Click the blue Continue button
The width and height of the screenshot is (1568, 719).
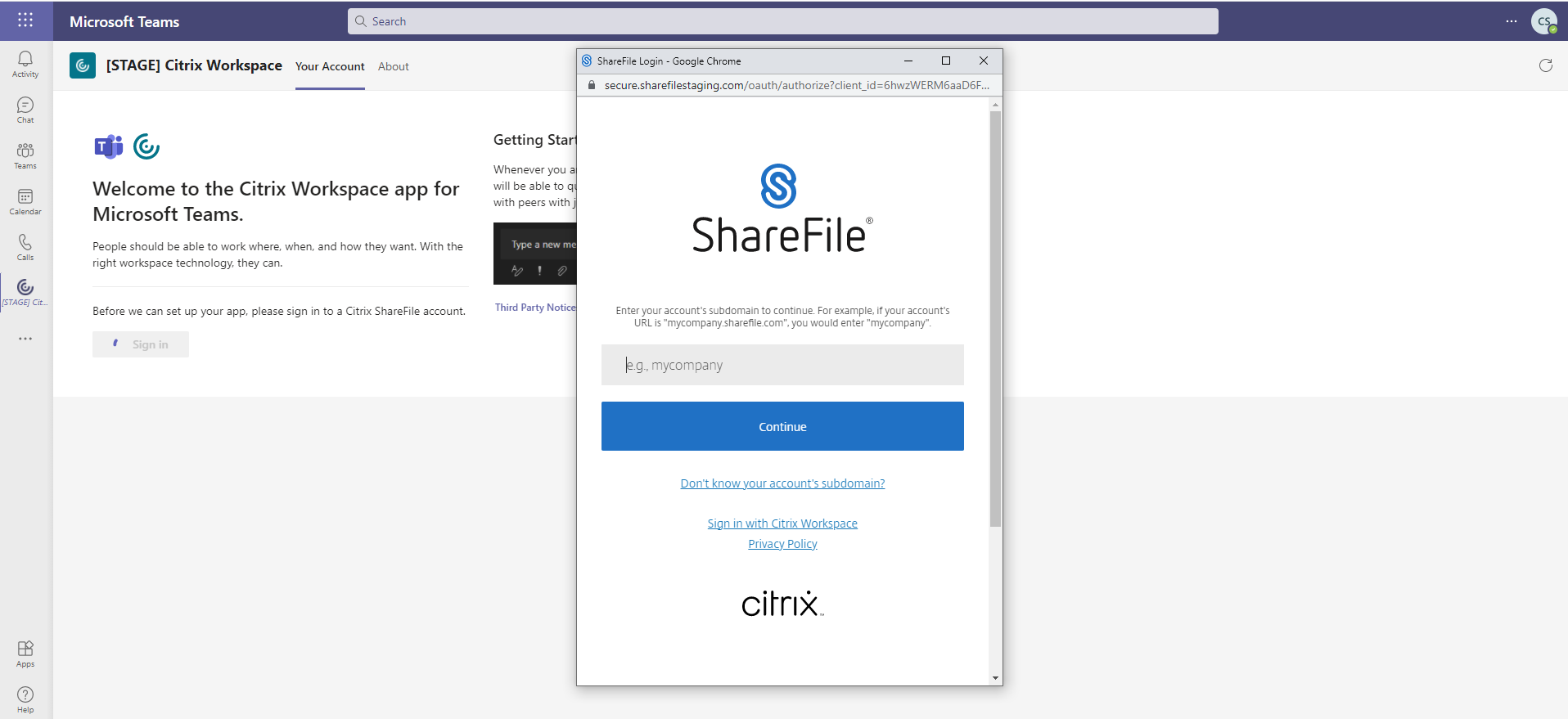point(782,426)
